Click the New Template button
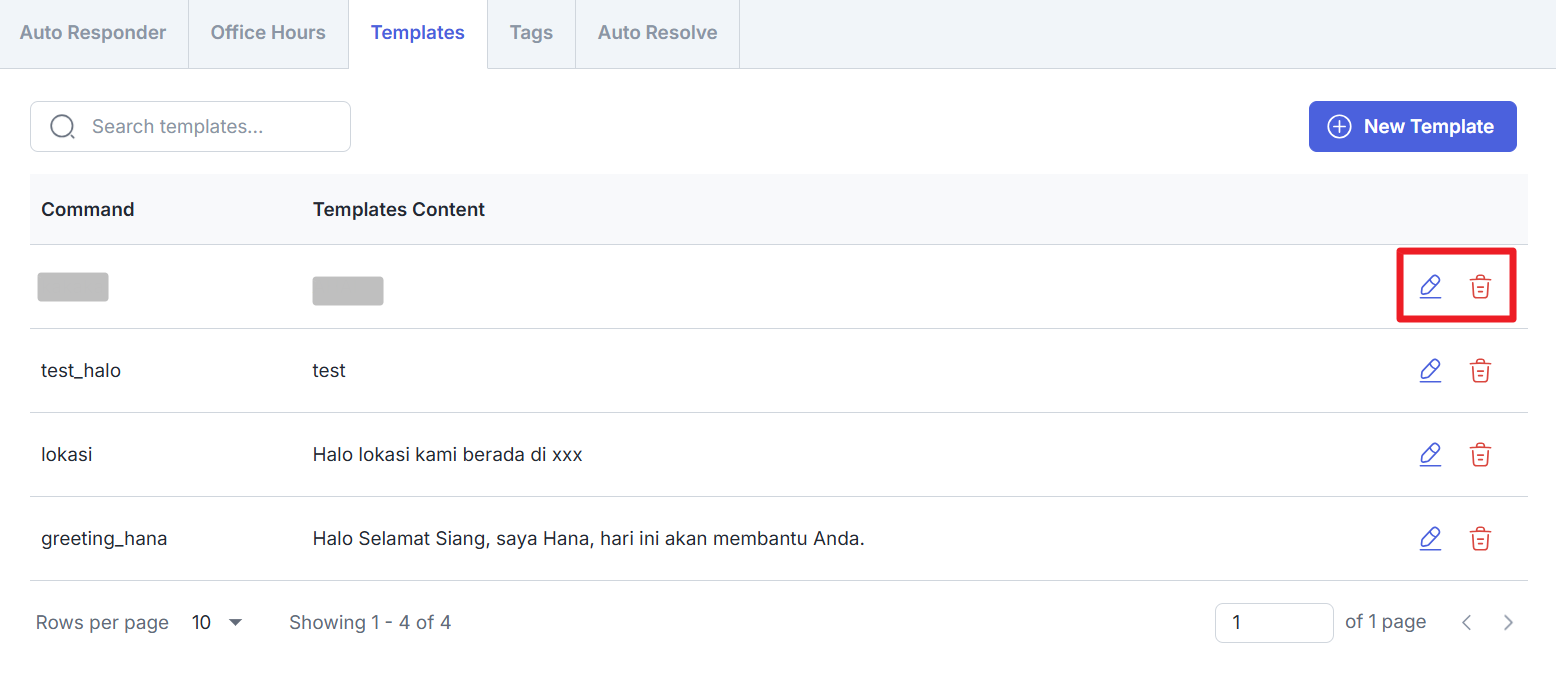Screen dimensions: 1556x673 coord(1412,127)
